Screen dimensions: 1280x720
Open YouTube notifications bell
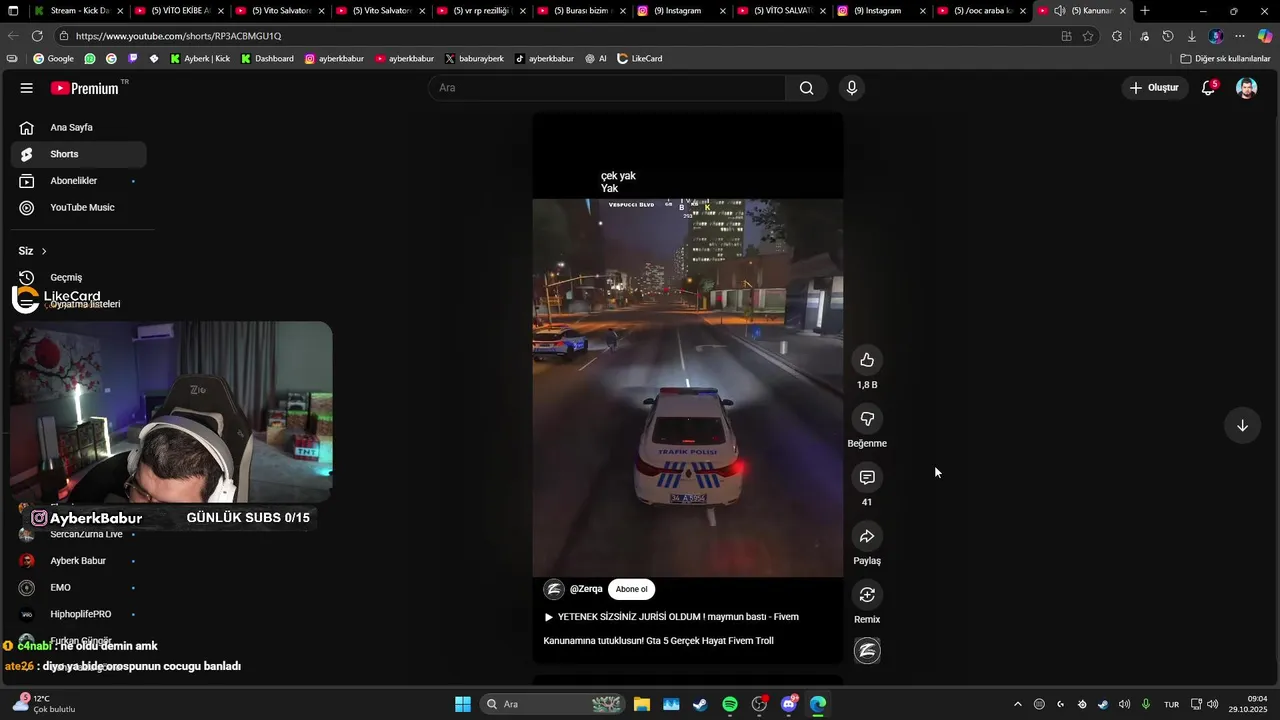click(x=1208, y=88)
